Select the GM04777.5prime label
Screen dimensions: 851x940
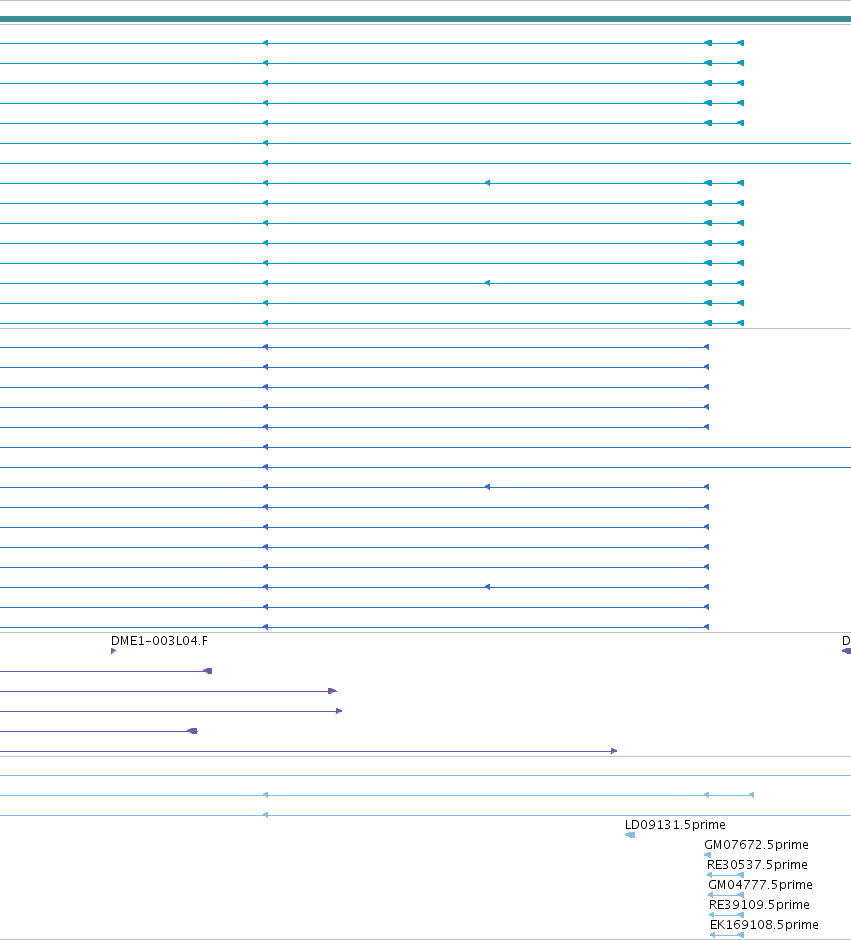[761, 885]
